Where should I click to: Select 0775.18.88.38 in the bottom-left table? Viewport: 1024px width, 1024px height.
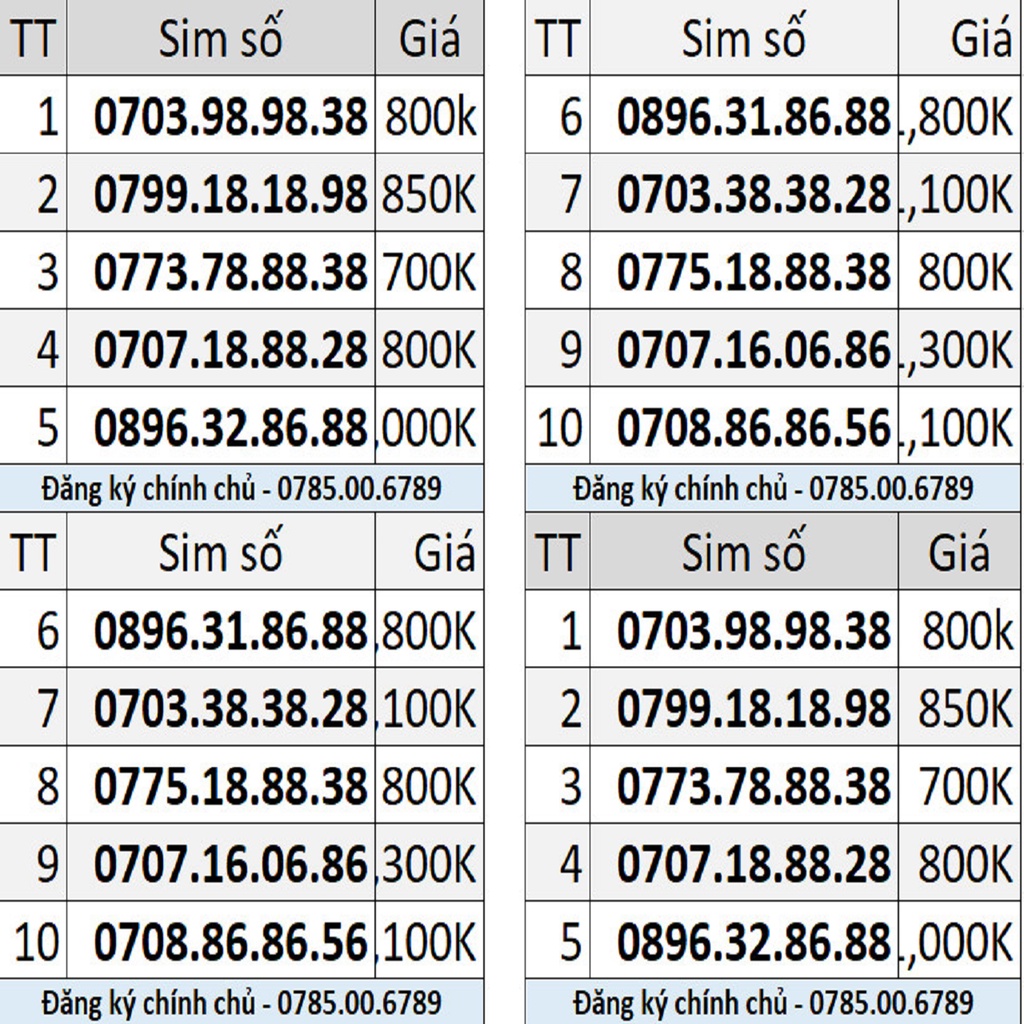(231, 786)
